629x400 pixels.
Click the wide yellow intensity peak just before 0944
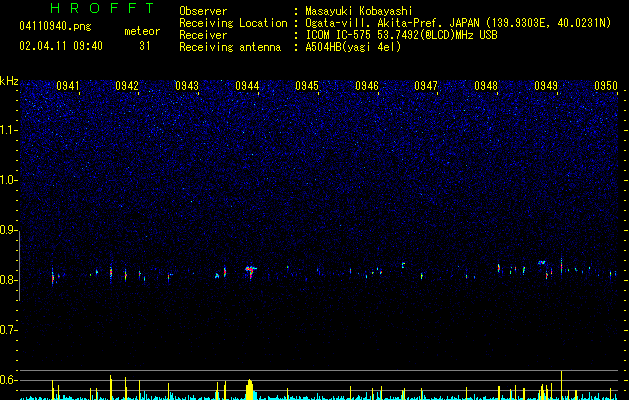(x=250, y=389)
